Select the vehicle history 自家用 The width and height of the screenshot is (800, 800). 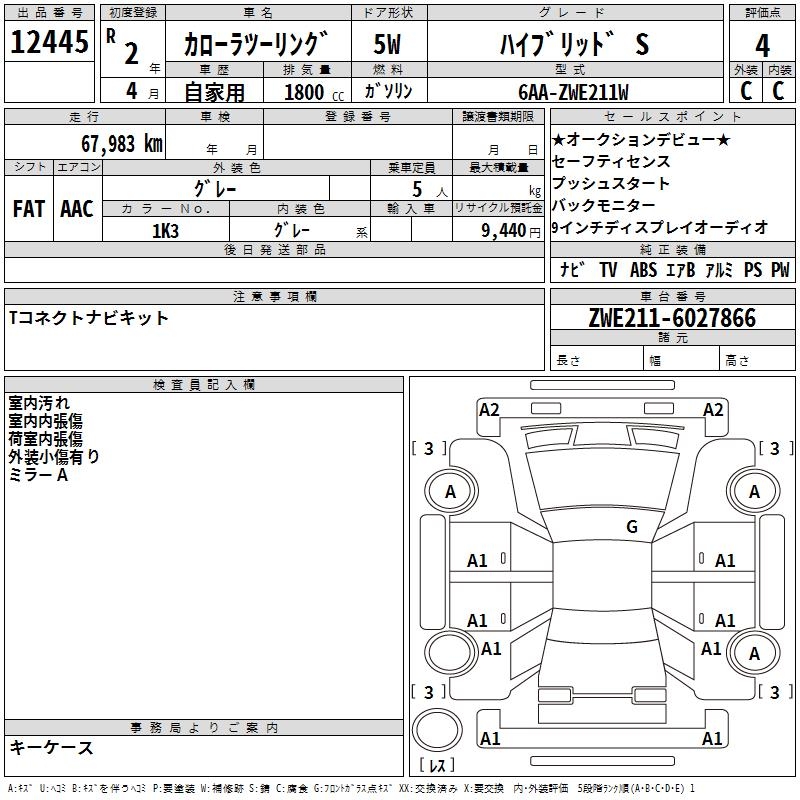pos(214,92)
